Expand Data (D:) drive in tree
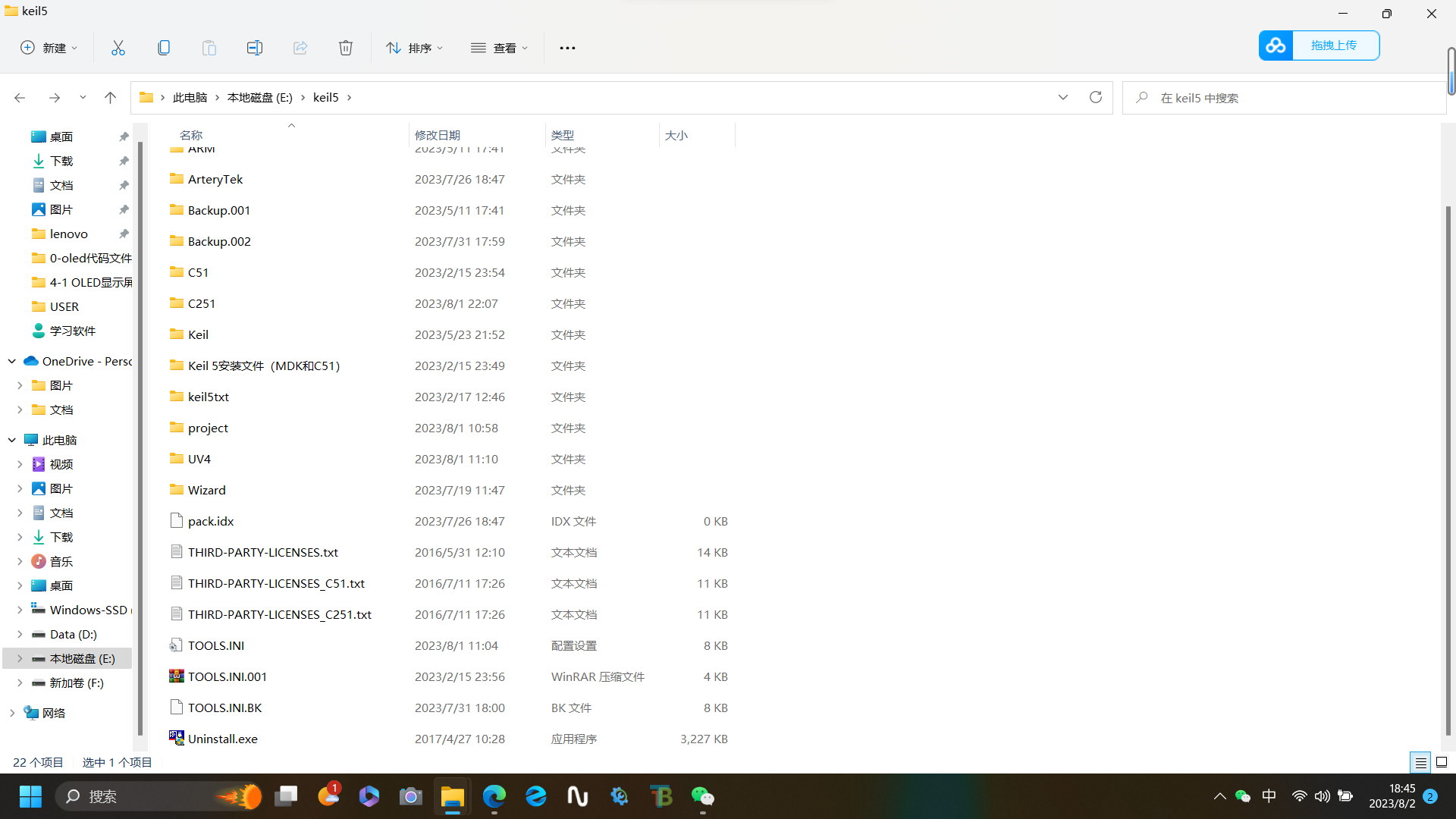Screen dimensions: 1456x819 20,634
